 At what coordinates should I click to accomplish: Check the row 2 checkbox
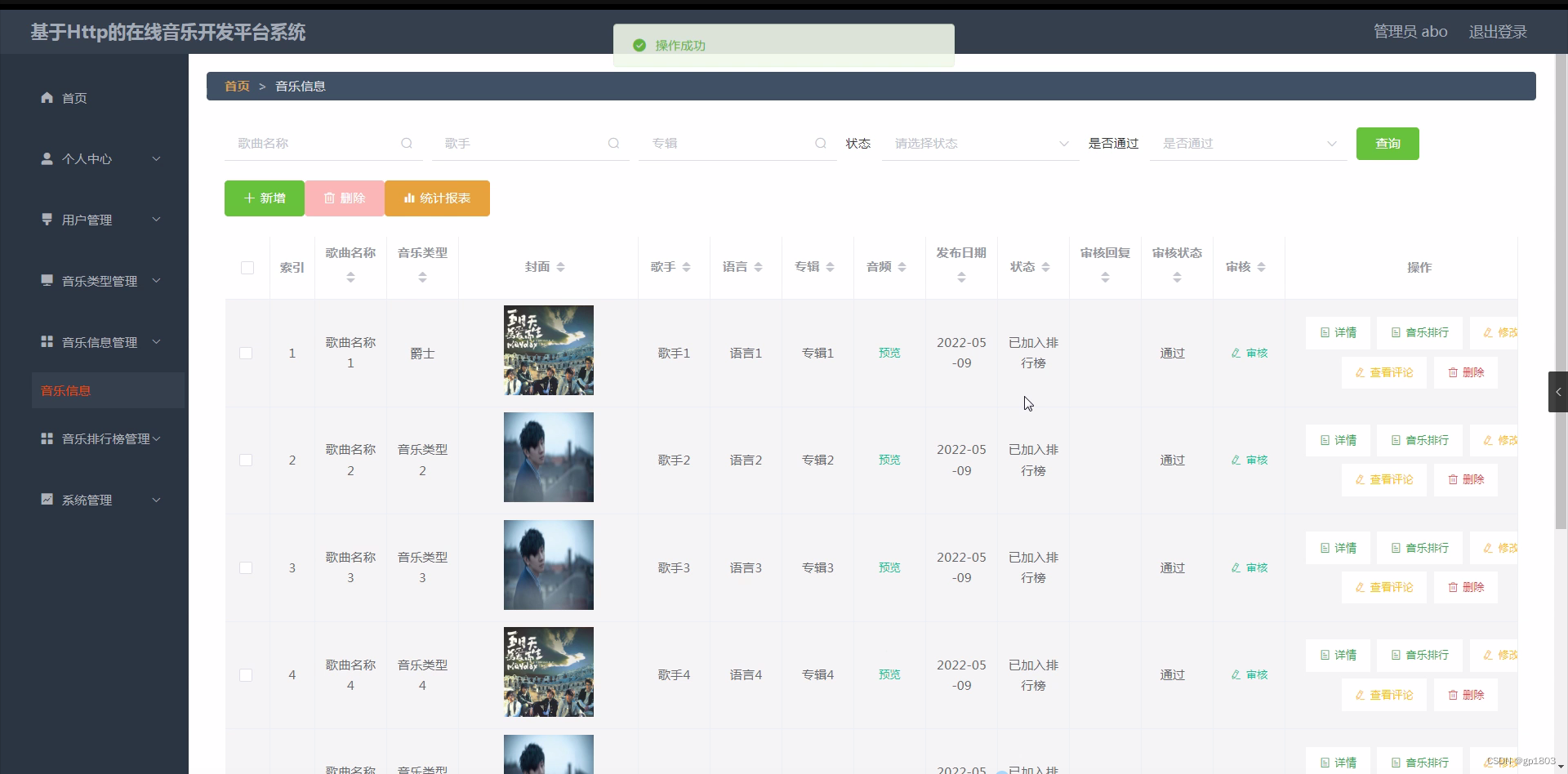pyautogui.click(x=246, y=460)
